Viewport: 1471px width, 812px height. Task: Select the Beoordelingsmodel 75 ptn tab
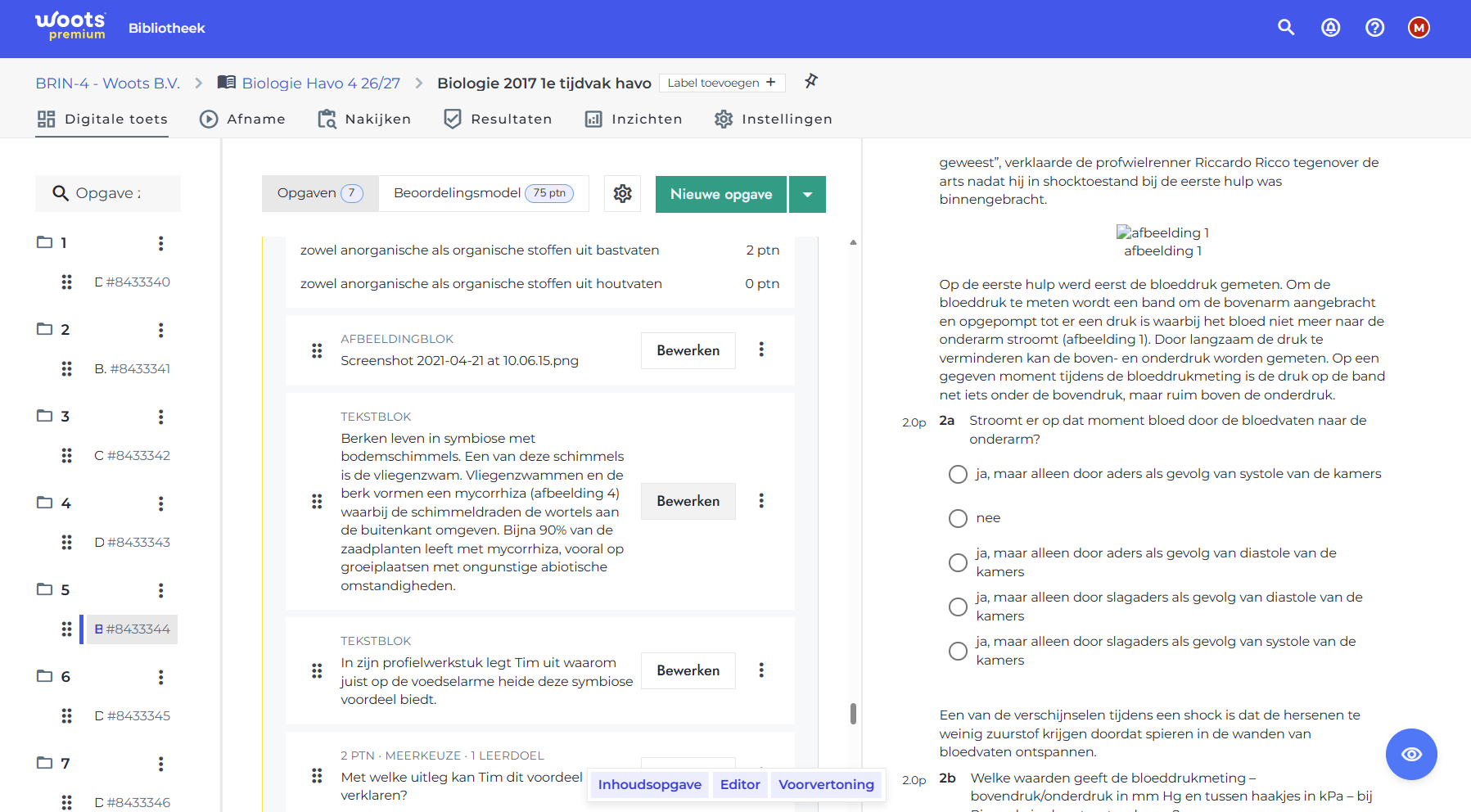pos(484,193)
